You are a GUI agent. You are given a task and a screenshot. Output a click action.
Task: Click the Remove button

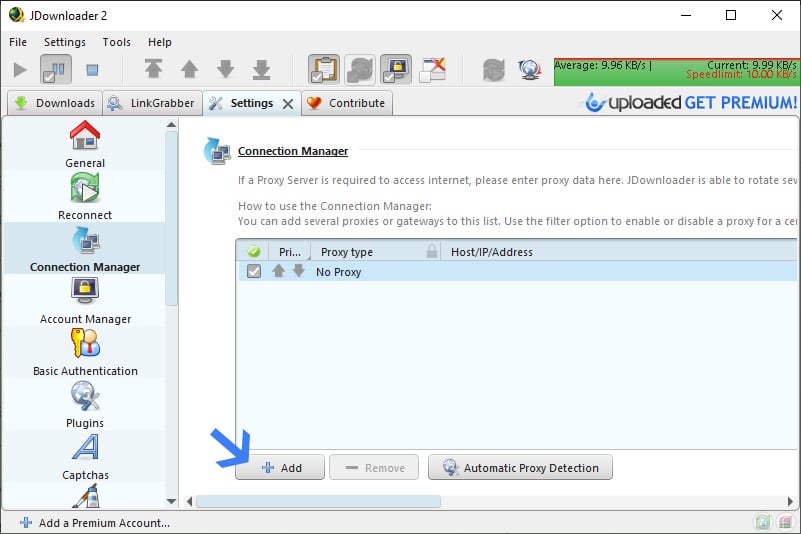(374, 468)
